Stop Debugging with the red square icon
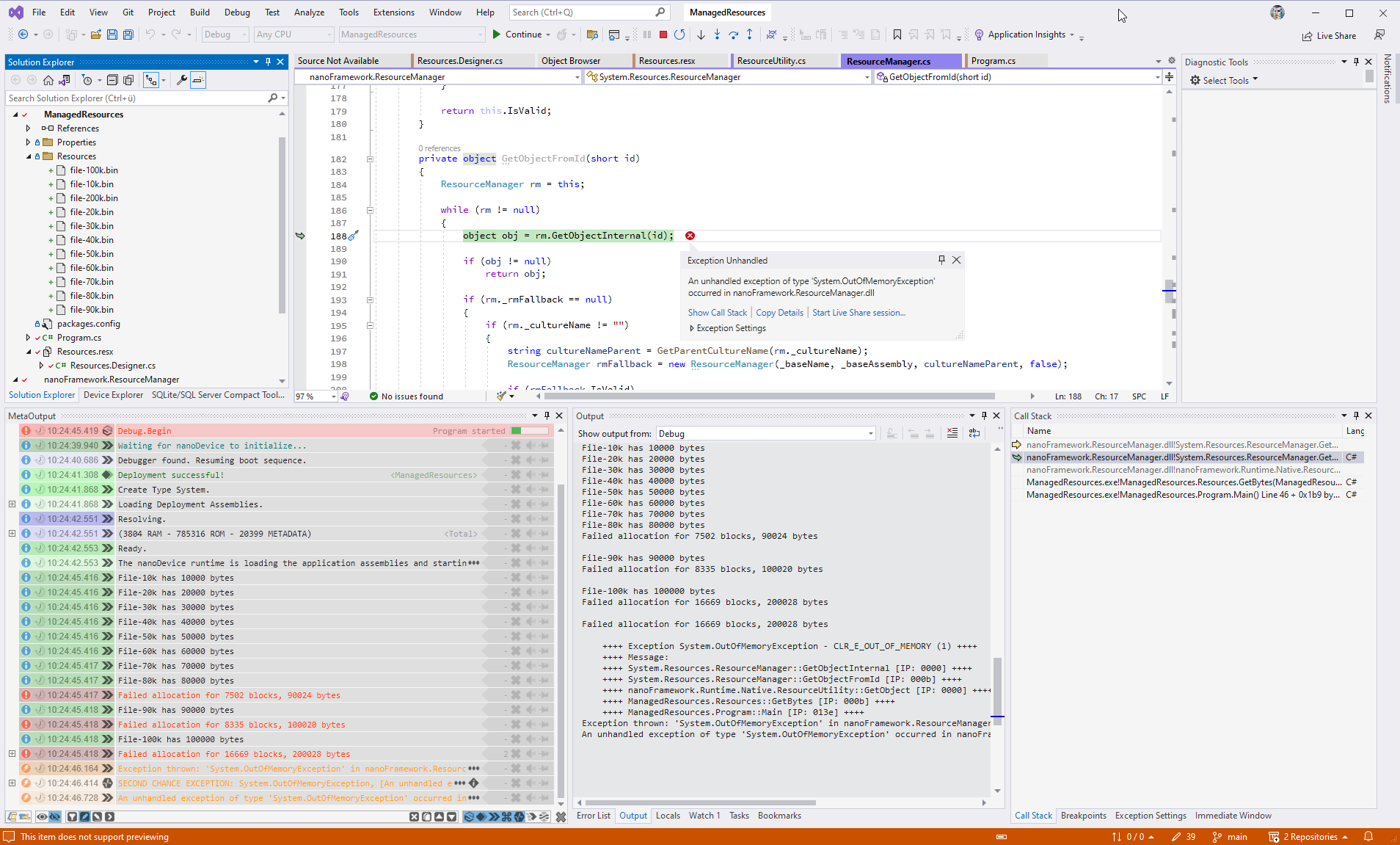This screenshot has width=1400, height=845. click(662, 35)
